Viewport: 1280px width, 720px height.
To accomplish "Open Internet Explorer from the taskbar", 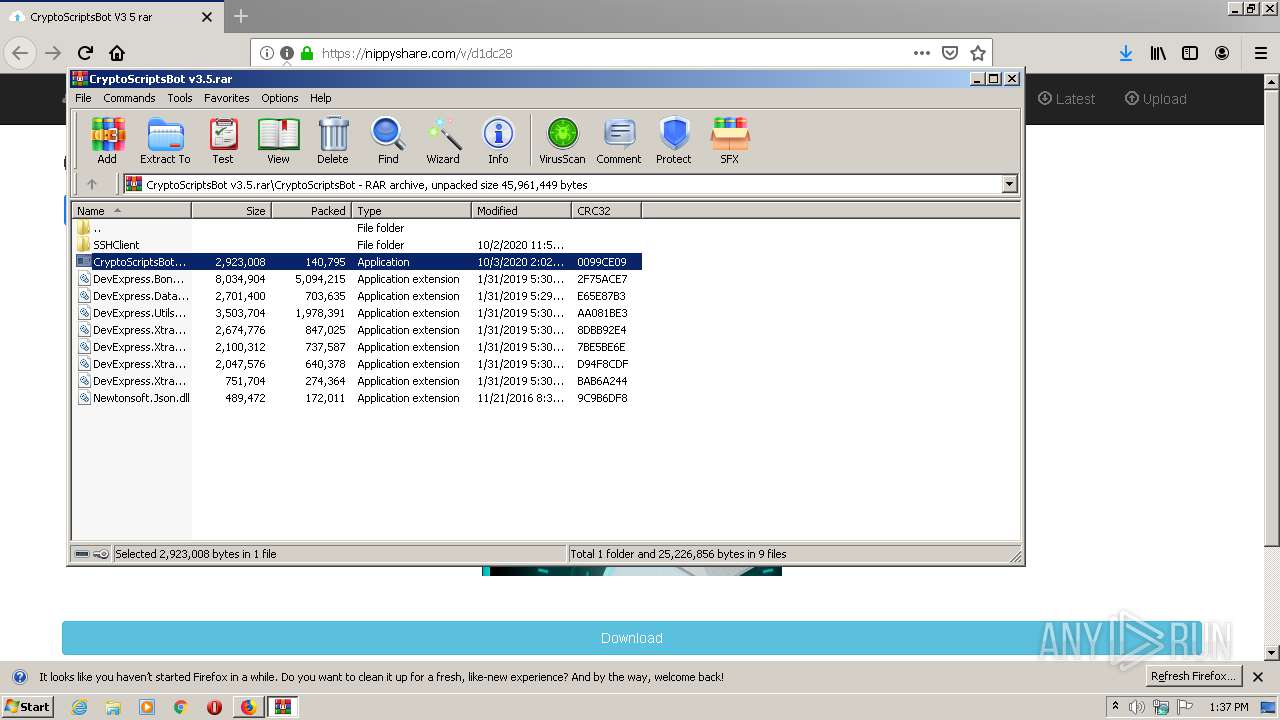I will [x=79, y=707].
